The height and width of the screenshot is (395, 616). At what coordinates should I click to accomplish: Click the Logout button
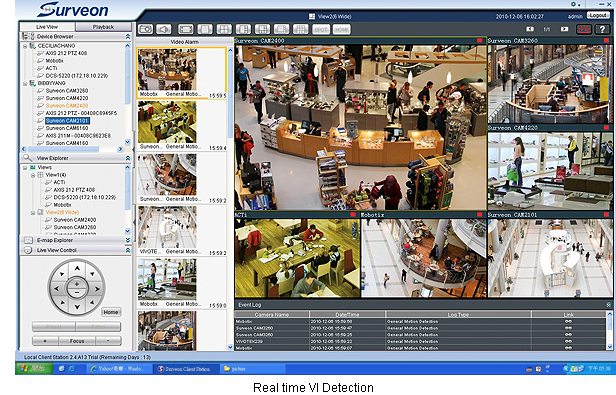click(x=598, y=15)
